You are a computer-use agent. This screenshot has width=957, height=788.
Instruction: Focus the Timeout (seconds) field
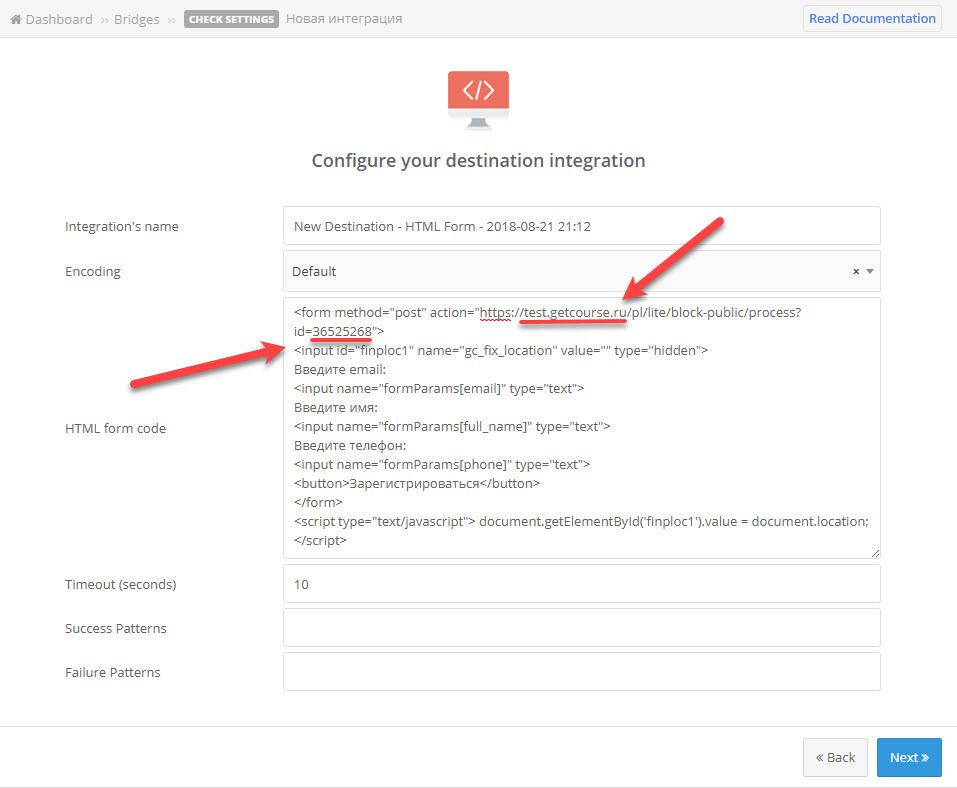pyautogui.click(x=582, y=584)
